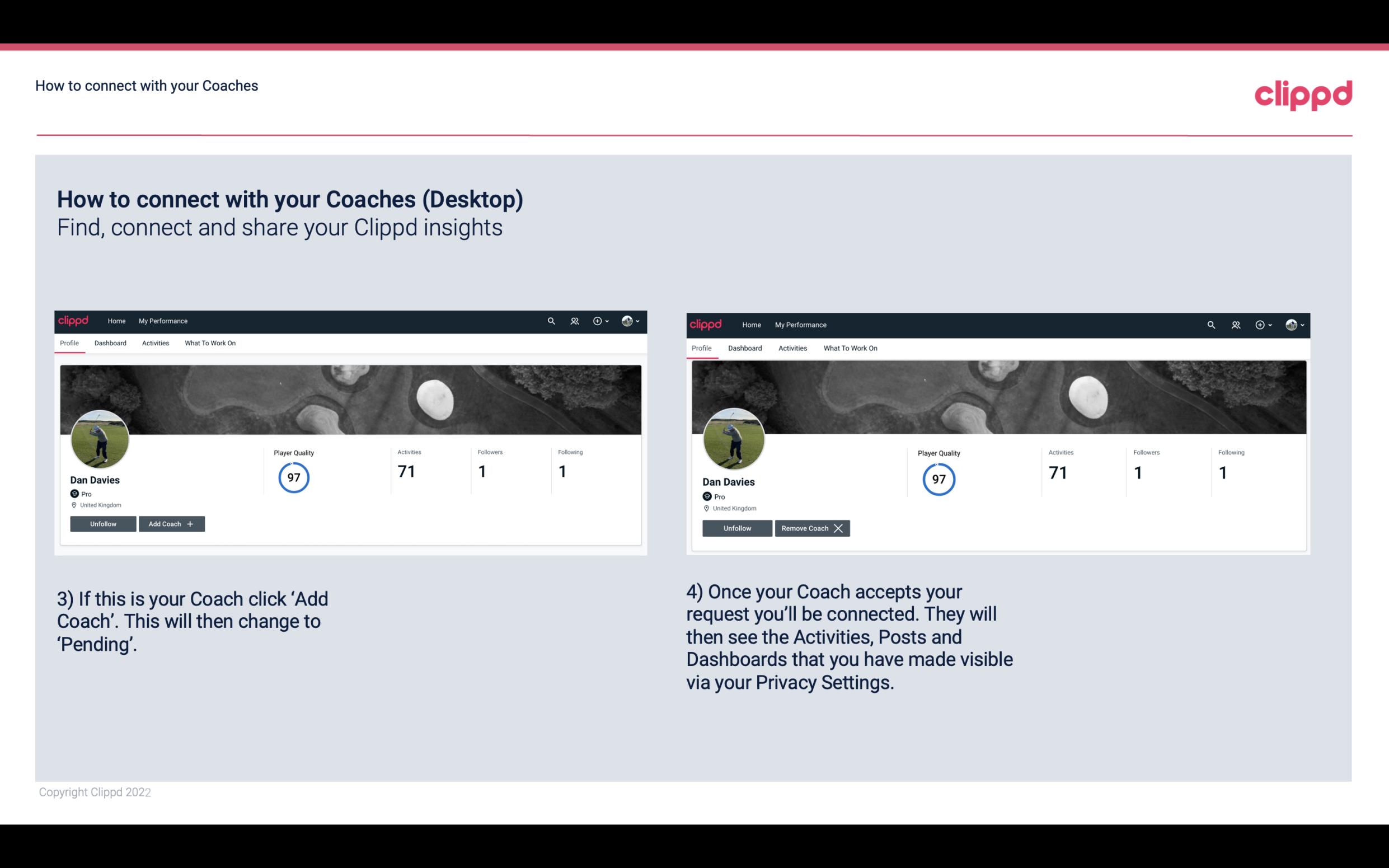Click Dan Davies player profile picture thumbnail

(x=100, y=437)
